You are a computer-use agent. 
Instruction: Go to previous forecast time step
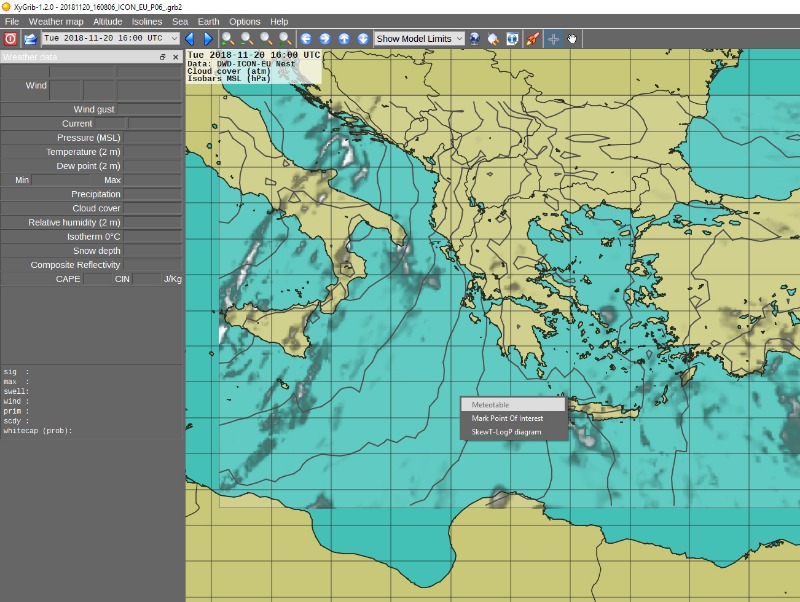[x=190, y=39]
